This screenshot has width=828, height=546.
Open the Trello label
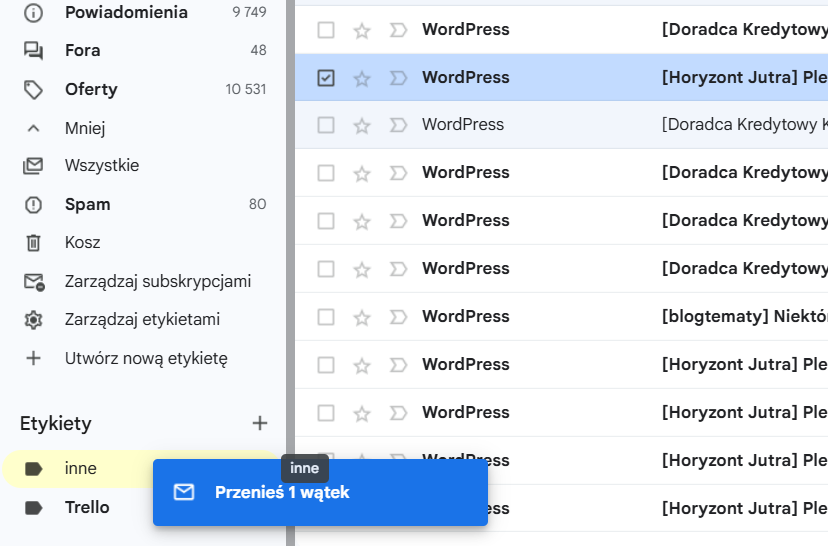(x=87, y=507)
